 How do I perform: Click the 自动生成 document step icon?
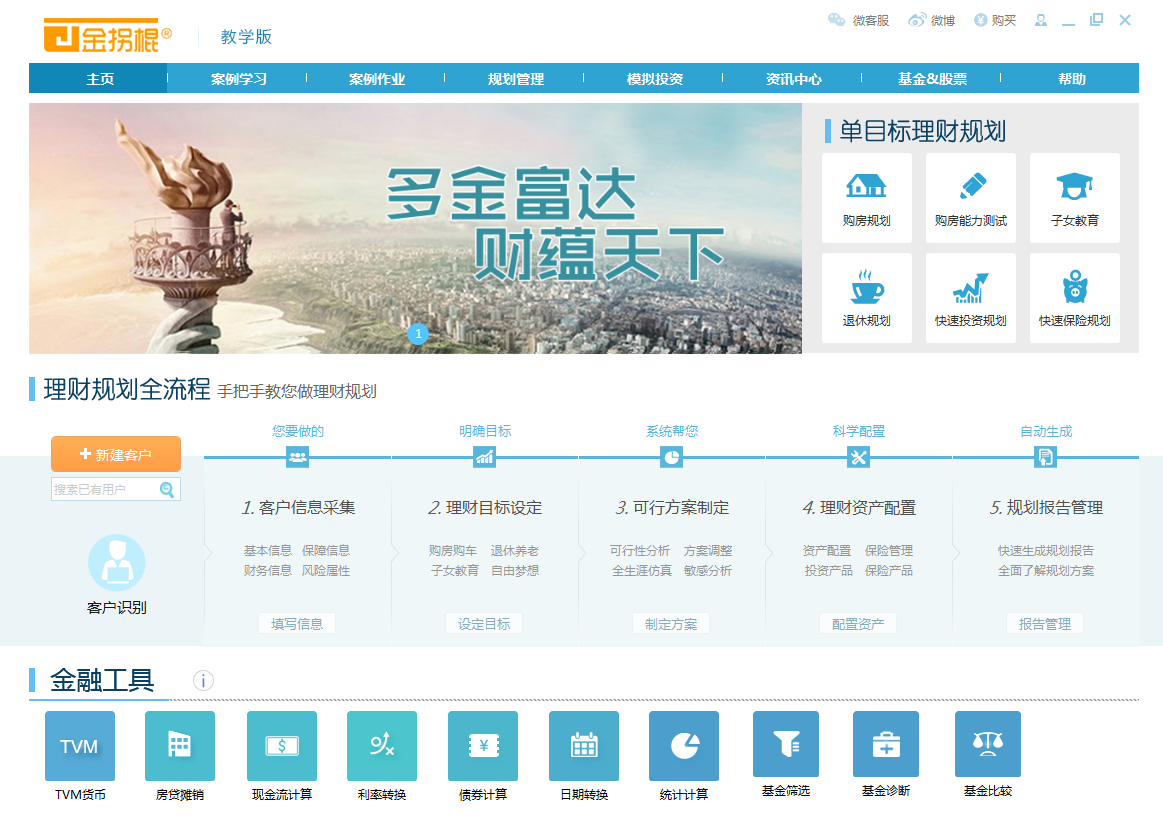tap(1045, 457)
